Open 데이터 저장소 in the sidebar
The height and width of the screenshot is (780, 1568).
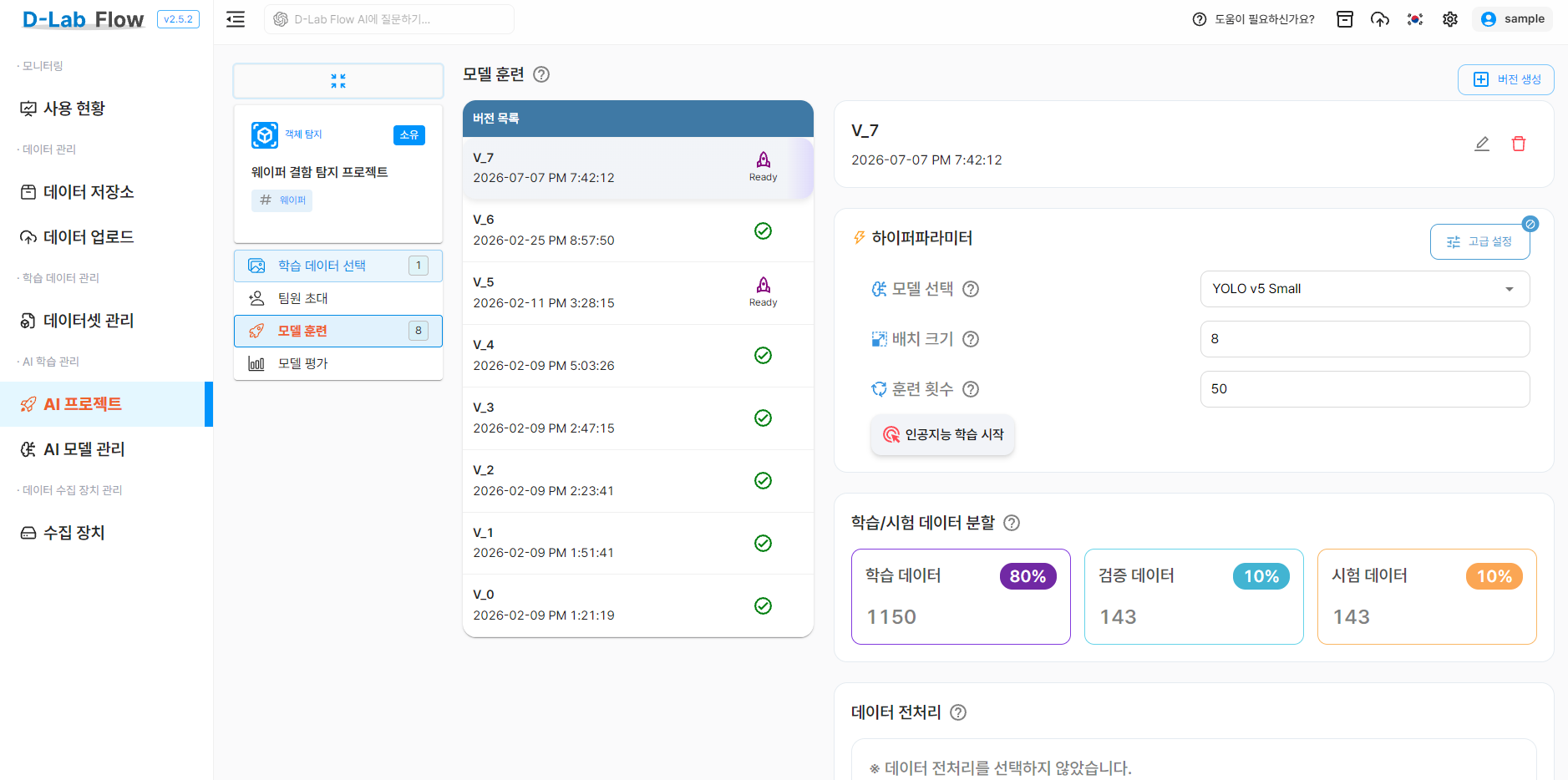click(x=106, y=192)
